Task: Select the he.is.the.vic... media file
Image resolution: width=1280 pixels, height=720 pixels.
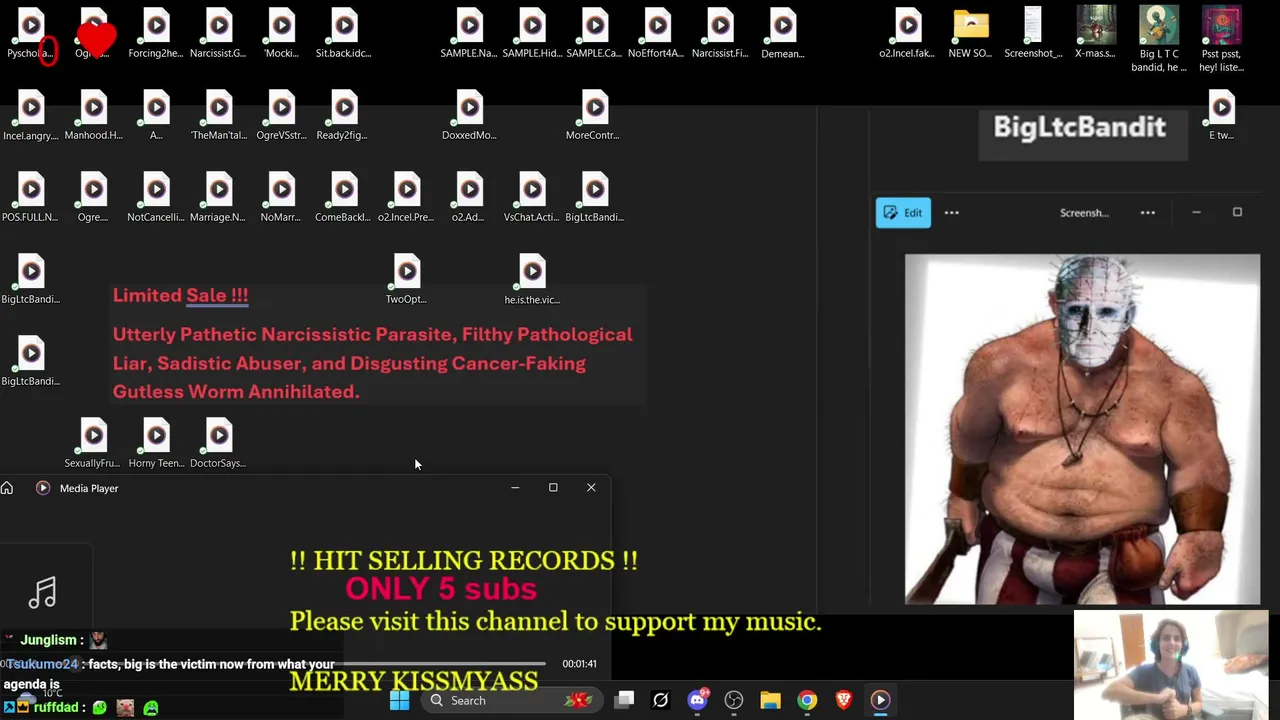Action: [532, 280]
